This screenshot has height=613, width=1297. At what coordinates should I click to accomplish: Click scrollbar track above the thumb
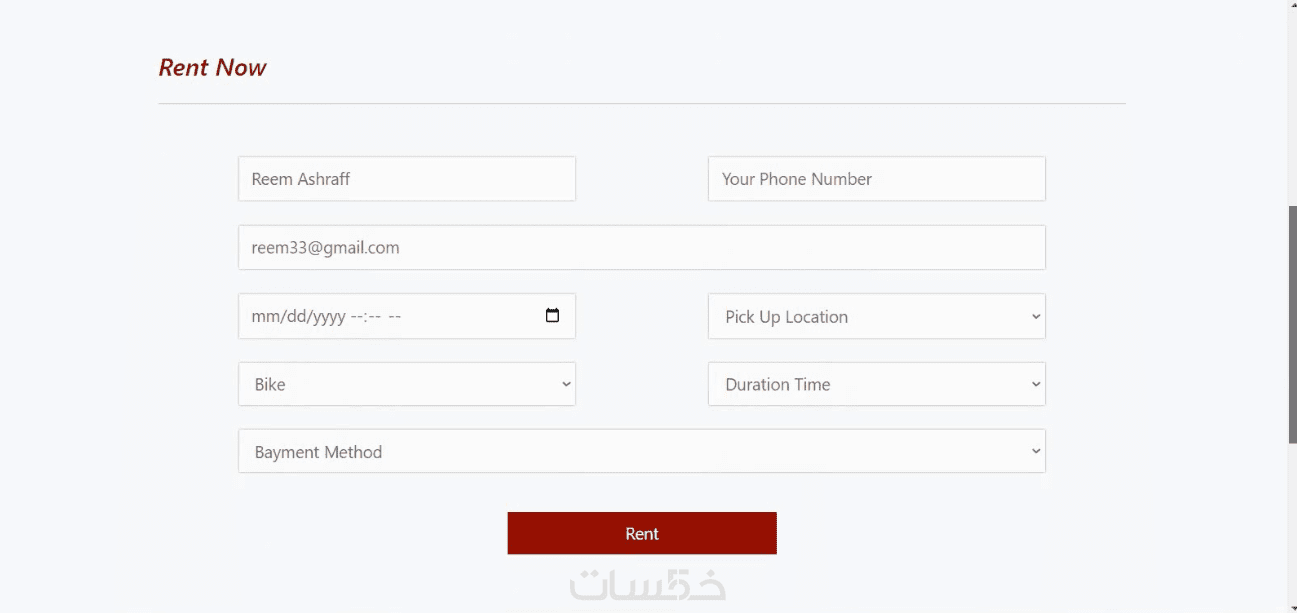point(1291,100)
